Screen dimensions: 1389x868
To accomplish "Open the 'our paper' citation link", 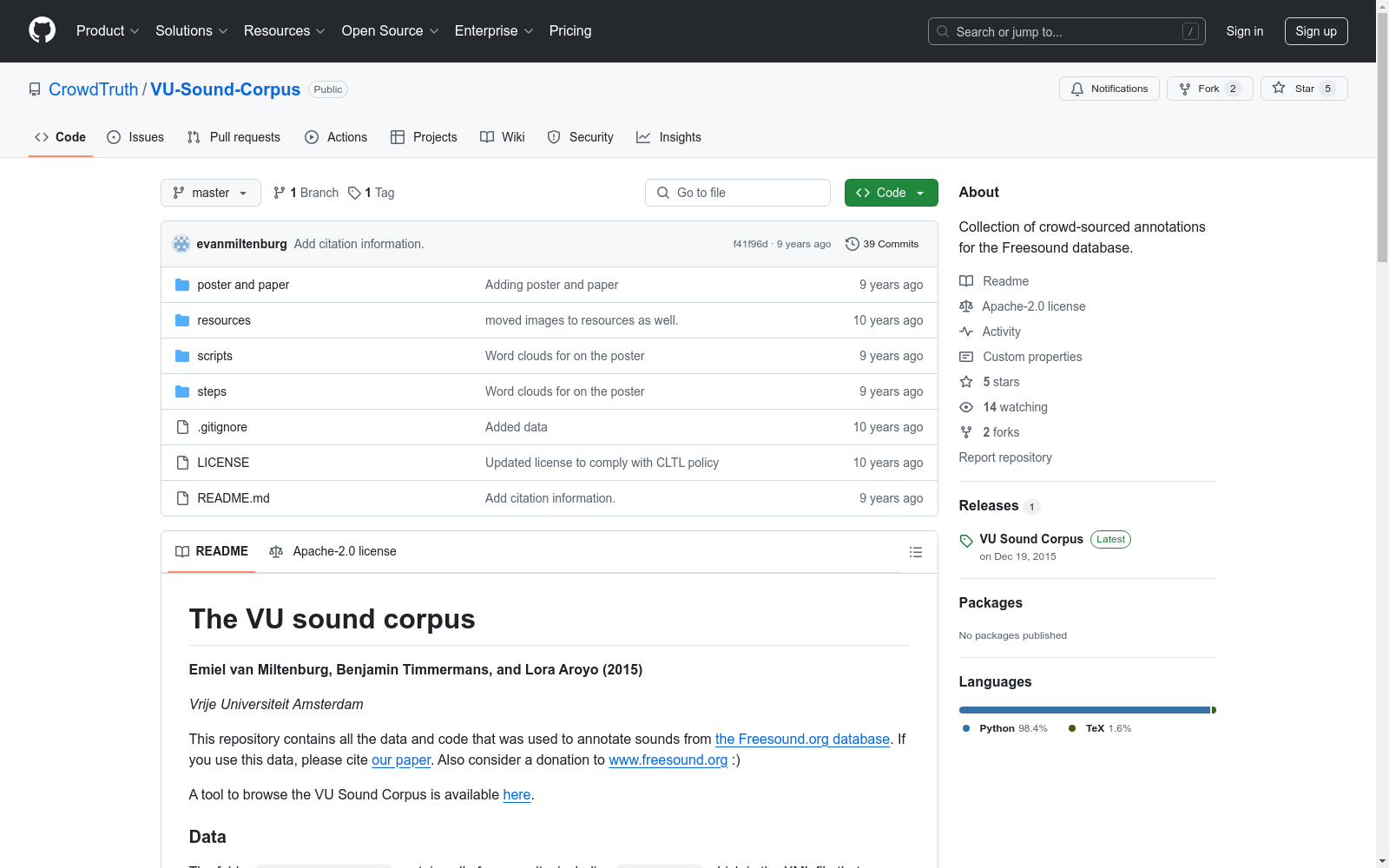I will (x=401, y=759).
